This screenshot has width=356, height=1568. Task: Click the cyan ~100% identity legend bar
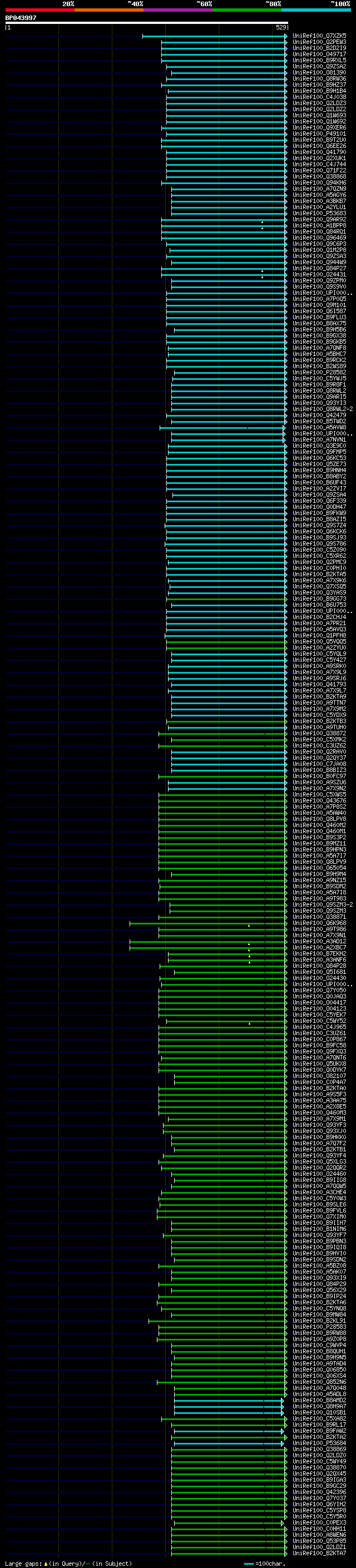point(316,10)
